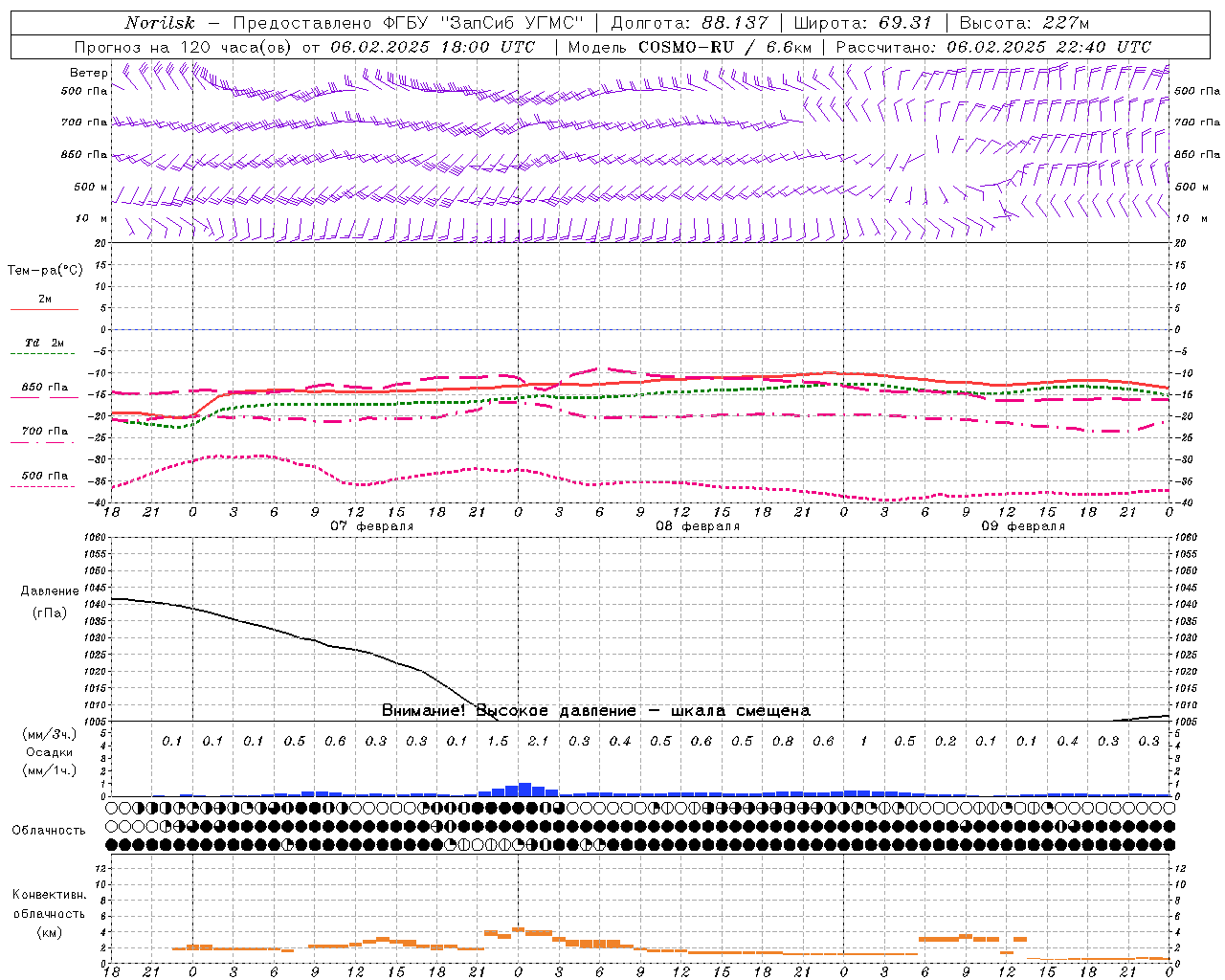1225x980 pixels.
Task: Click the 2.1 precipitation value
Action: (x=538, y=741)
